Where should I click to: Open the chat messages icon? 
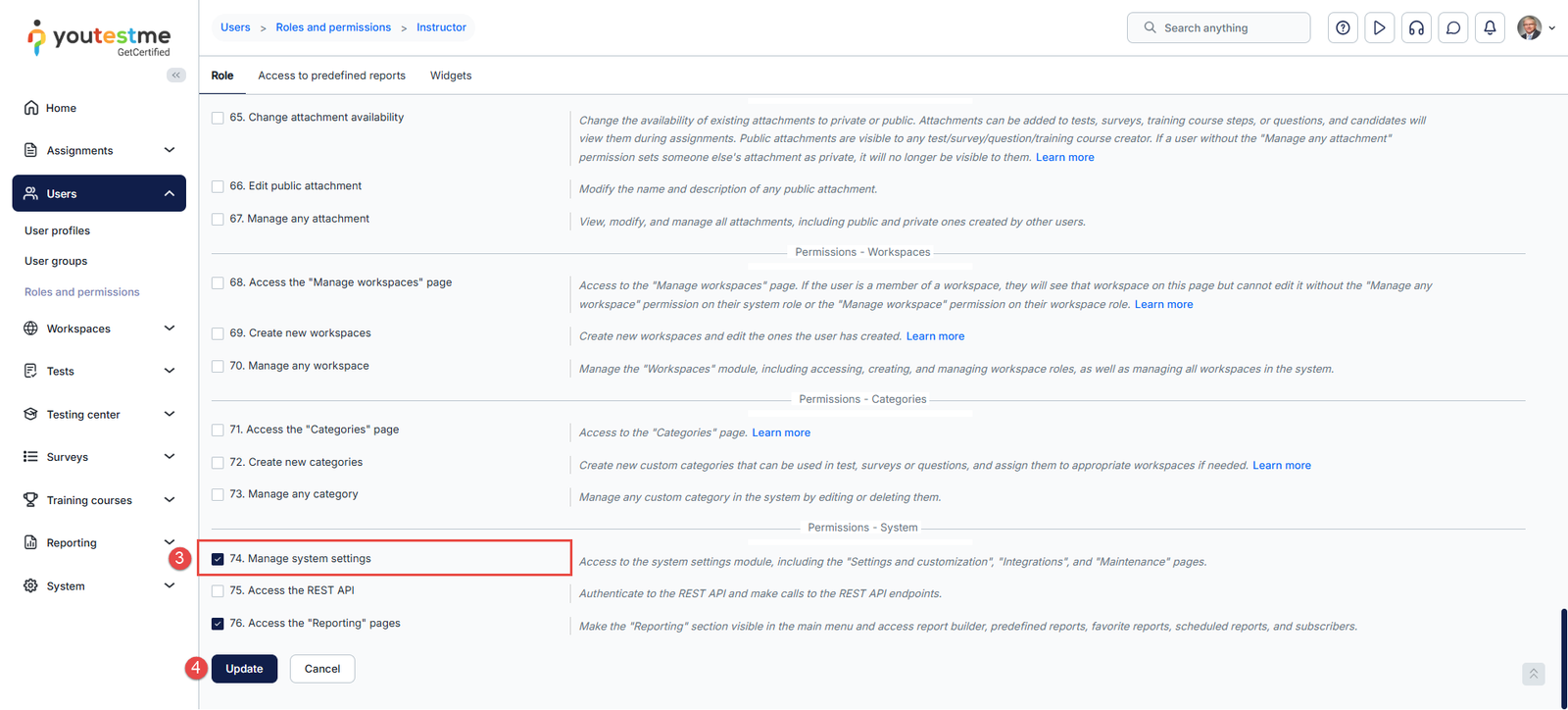pos(1453,28)
